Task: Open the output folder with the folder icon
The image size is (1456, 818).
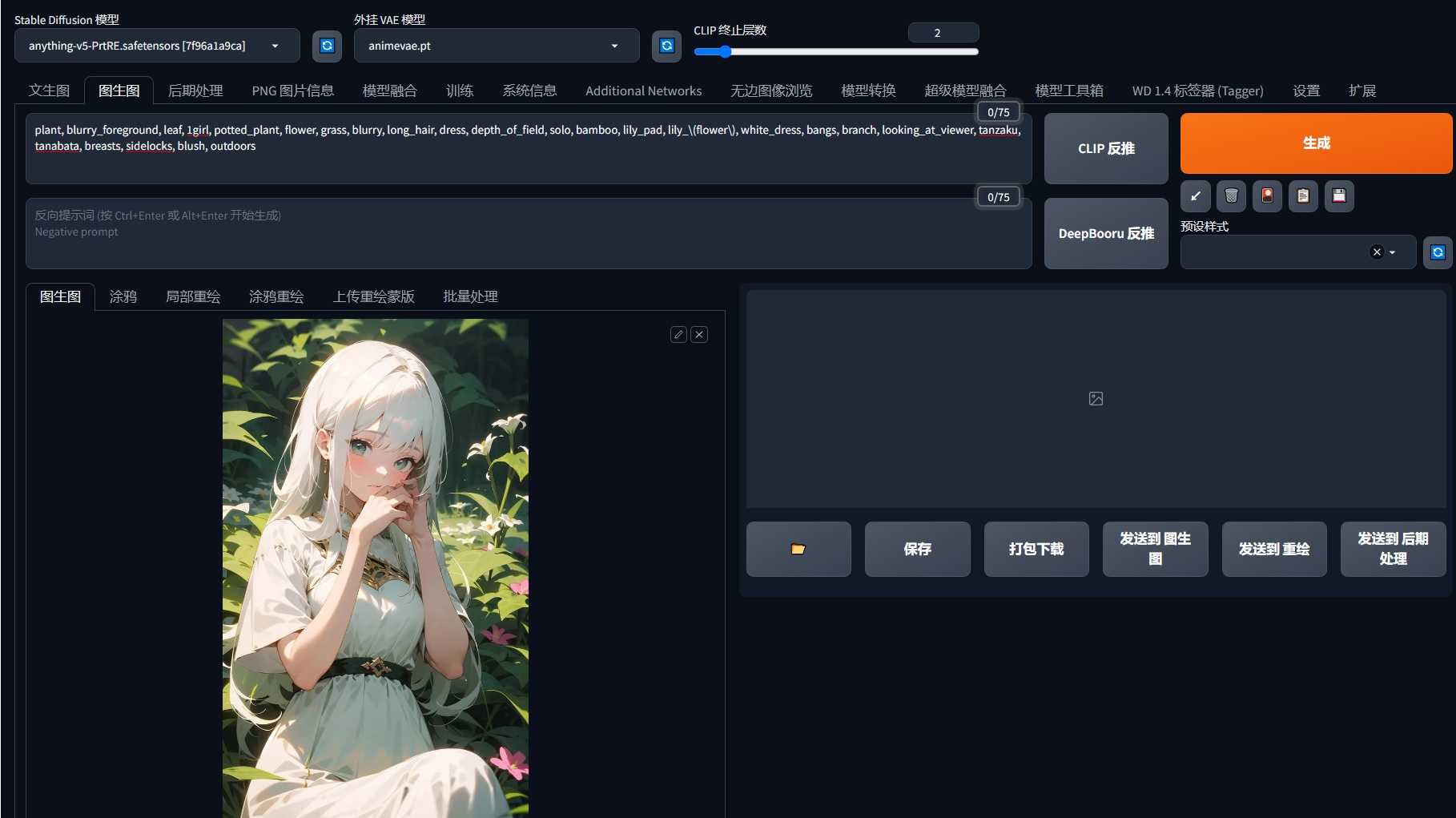Action: tap(798, 549)
